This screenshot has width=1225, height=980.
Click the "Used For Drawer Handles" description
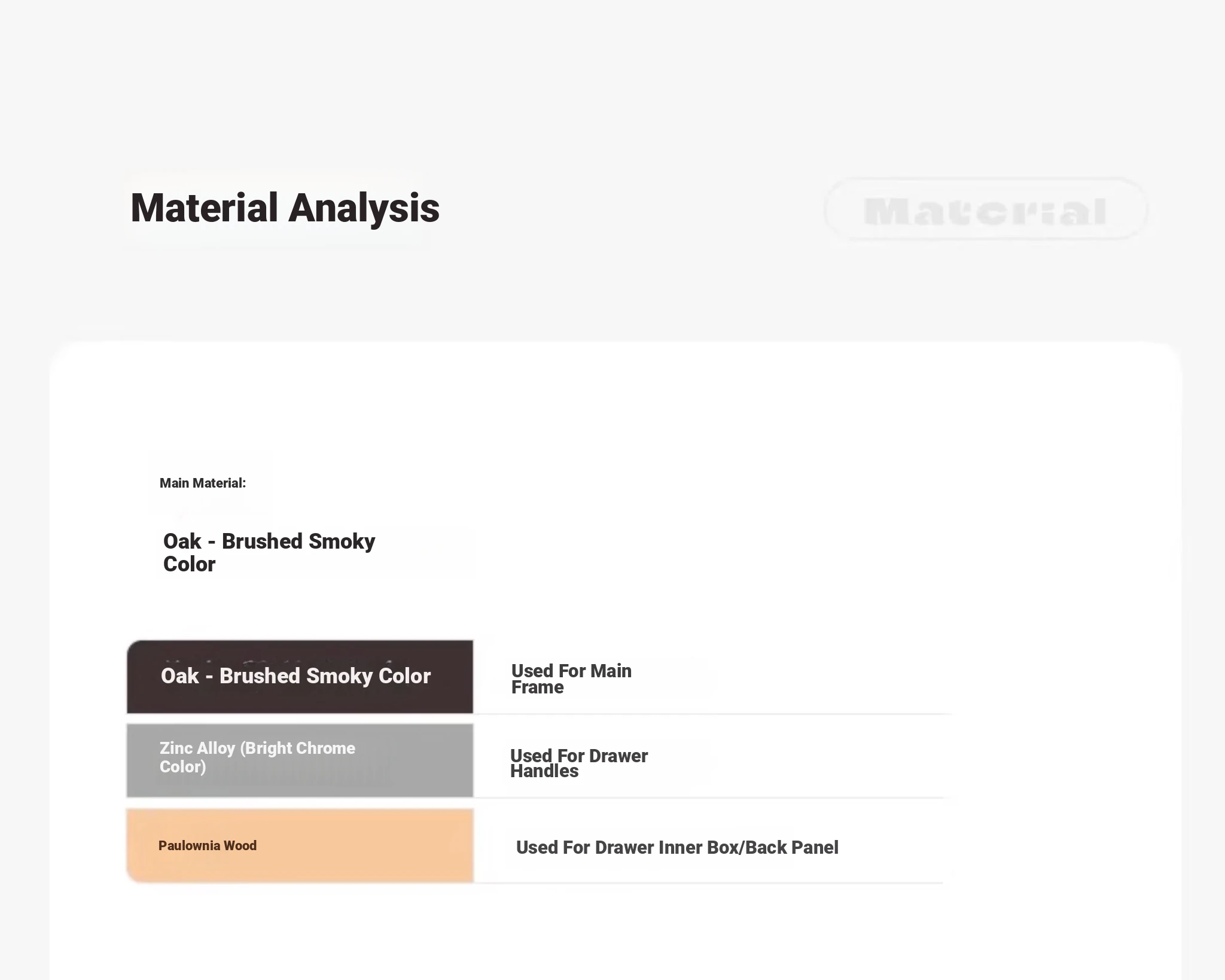point(578,763)
